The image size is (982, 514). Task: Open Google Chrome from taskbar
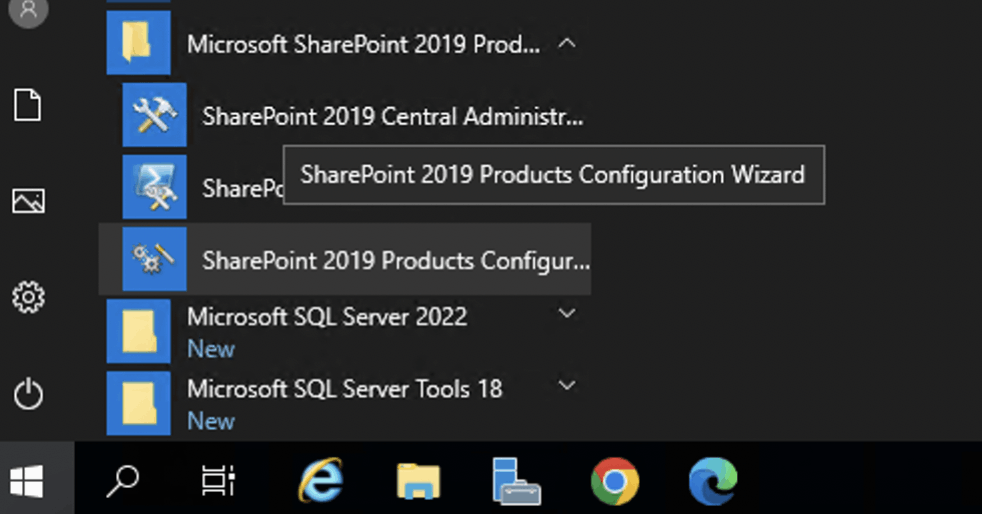point(614,483)
